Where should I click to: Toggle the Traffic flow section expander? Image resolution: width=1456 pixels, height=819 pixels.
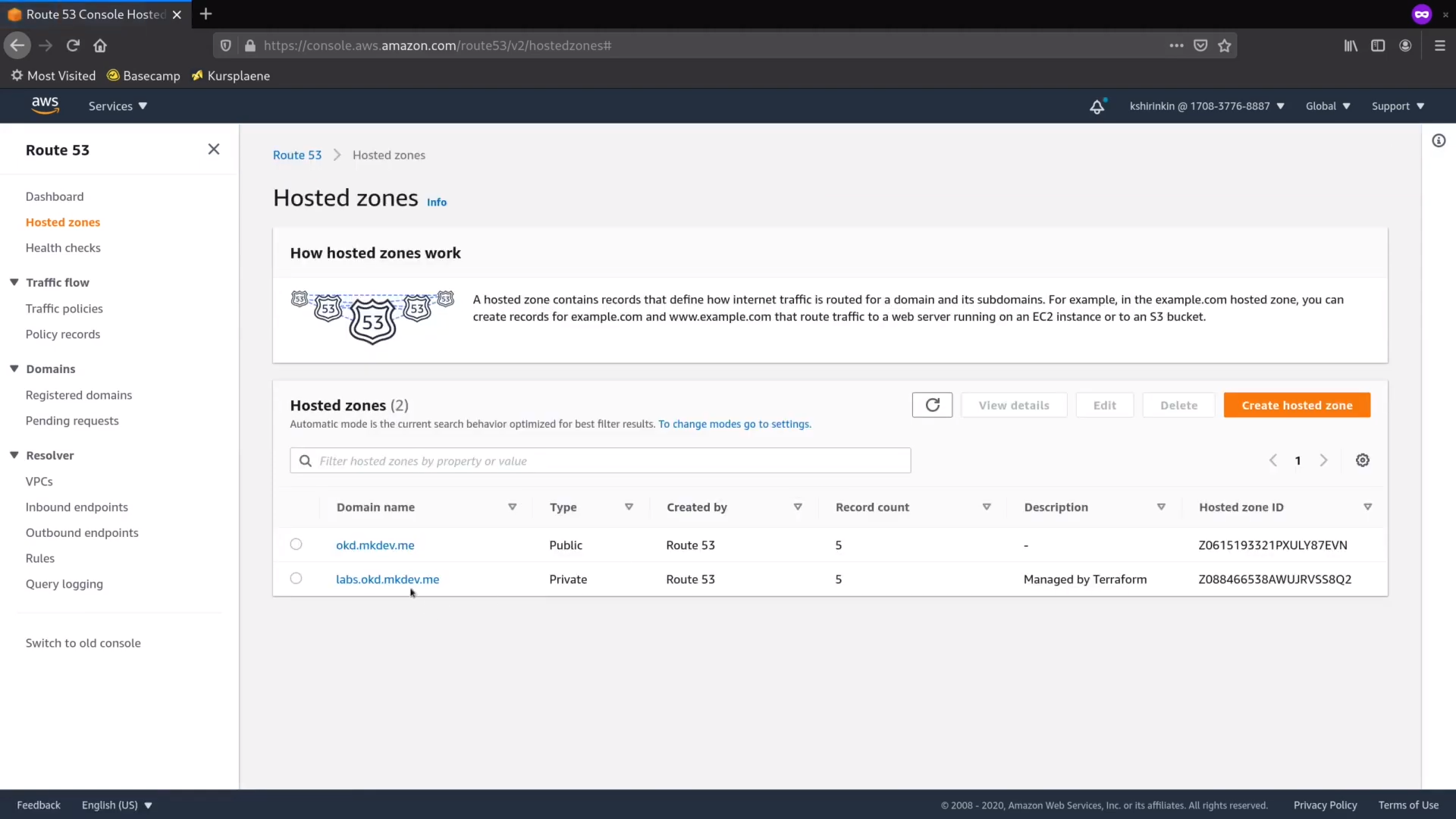[x=14, y=281]
